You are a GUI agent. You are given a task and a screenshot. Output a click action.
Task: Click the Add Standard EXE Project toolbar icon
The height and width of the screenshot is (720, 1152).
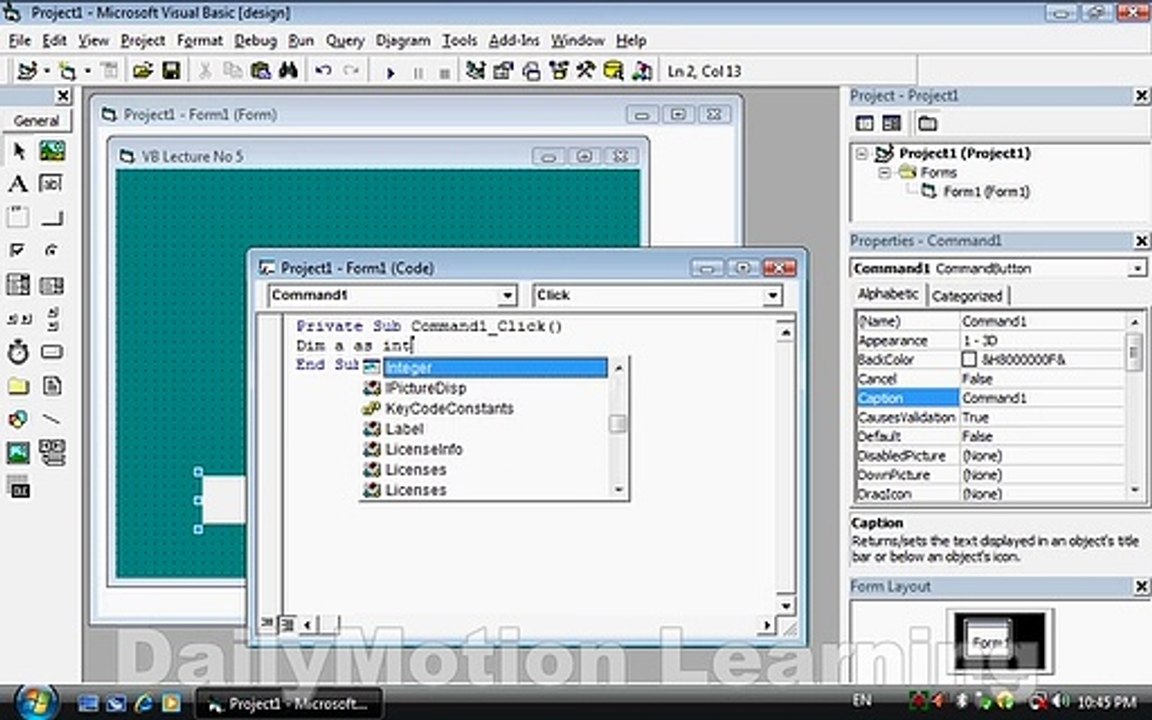[x=26, y=71]
